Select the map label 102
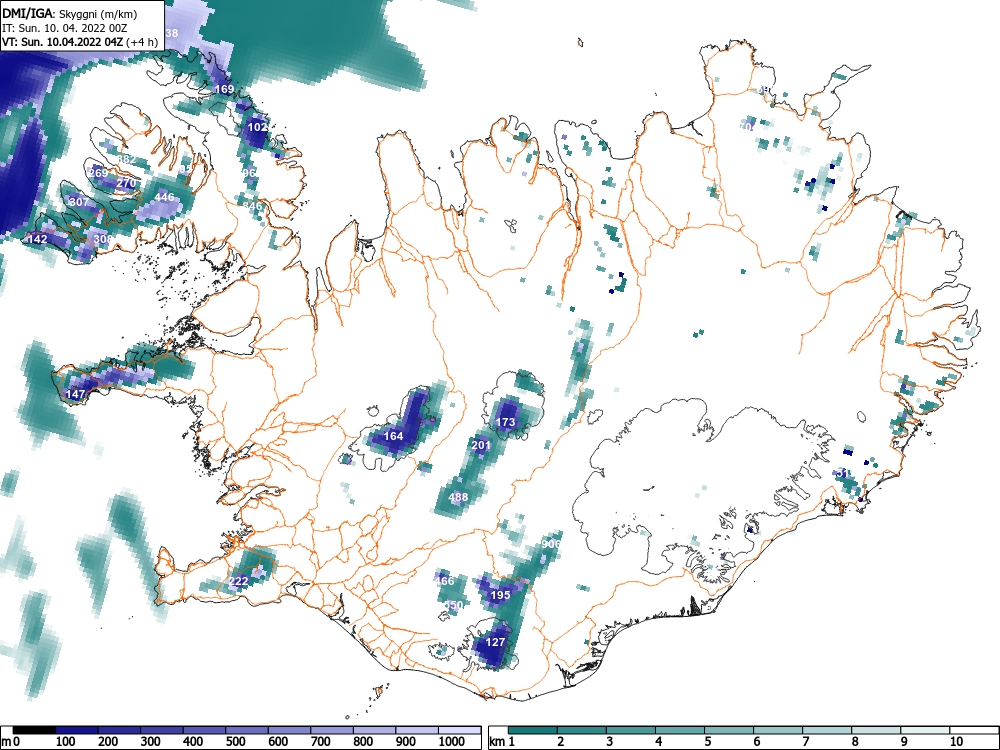Screen dimensions: 1000x750 coord(258,127)
